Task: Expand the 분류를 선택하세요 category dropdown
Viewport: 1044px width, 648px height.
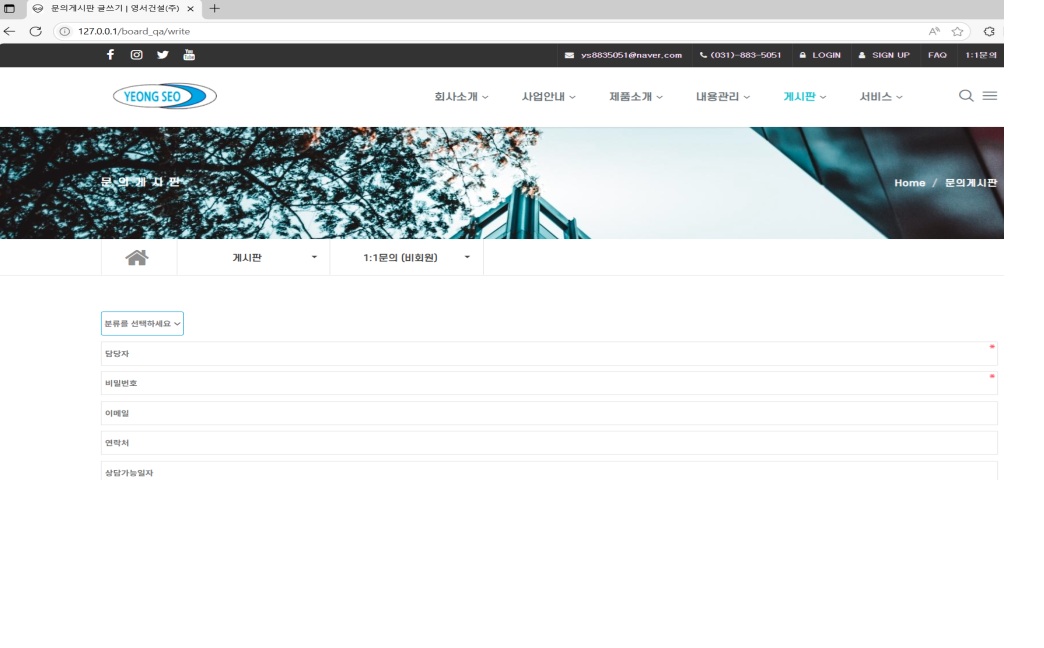Action: [x=142, y=324]
